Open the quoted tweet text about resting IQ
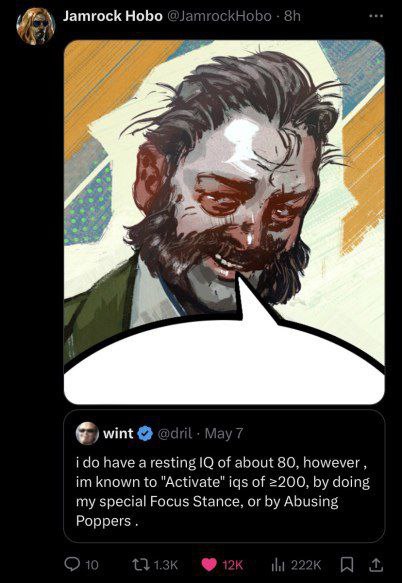This screenshot has width=402, height=583. pos(223,492)
